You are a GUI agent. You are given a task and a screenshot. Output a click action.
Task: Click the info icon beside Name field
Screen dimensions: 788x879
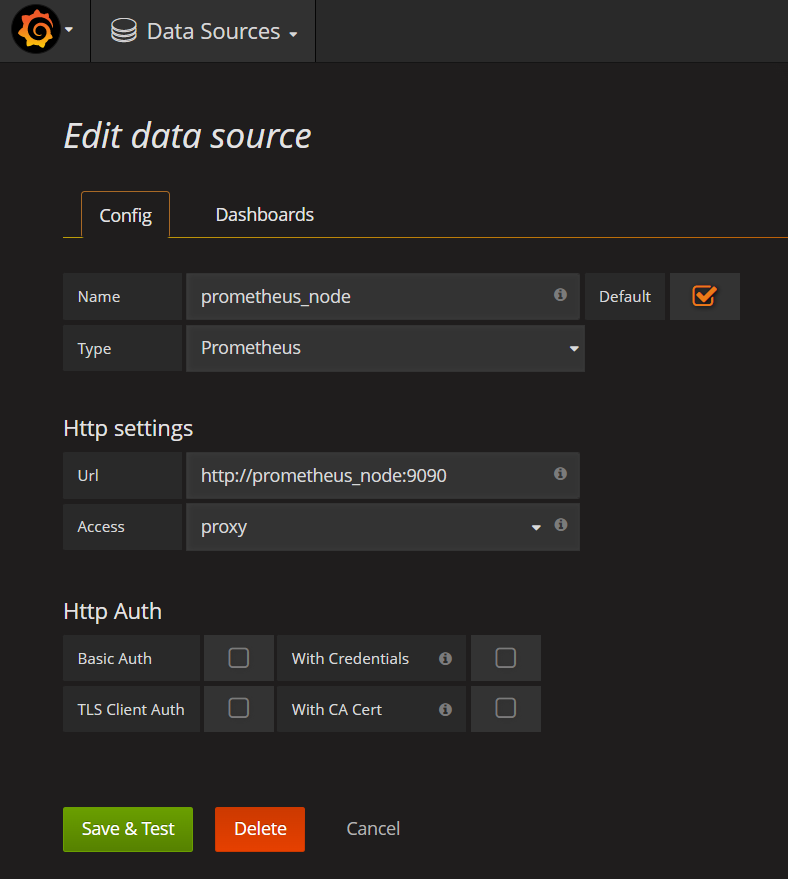(x=560, y=295)
